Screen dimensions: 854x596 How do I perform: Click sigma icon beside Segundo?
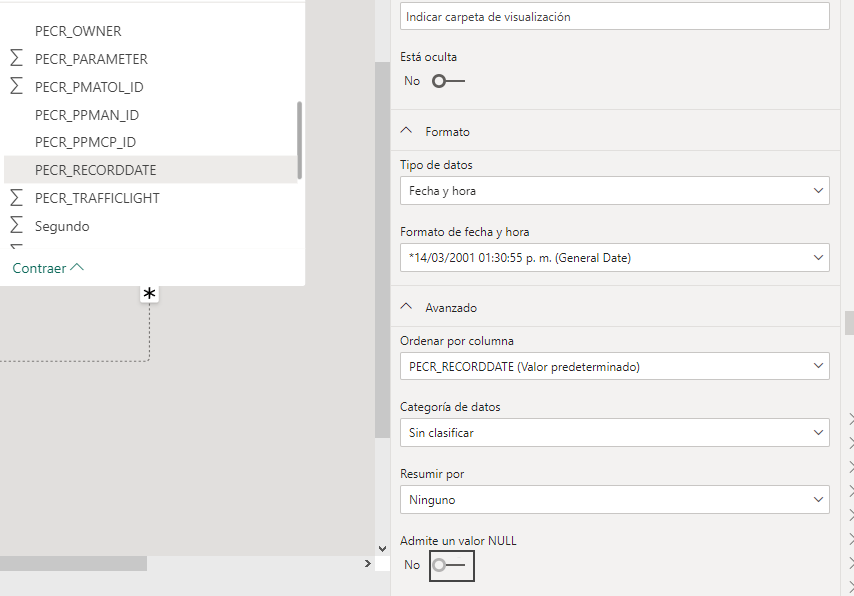point(17,225)
